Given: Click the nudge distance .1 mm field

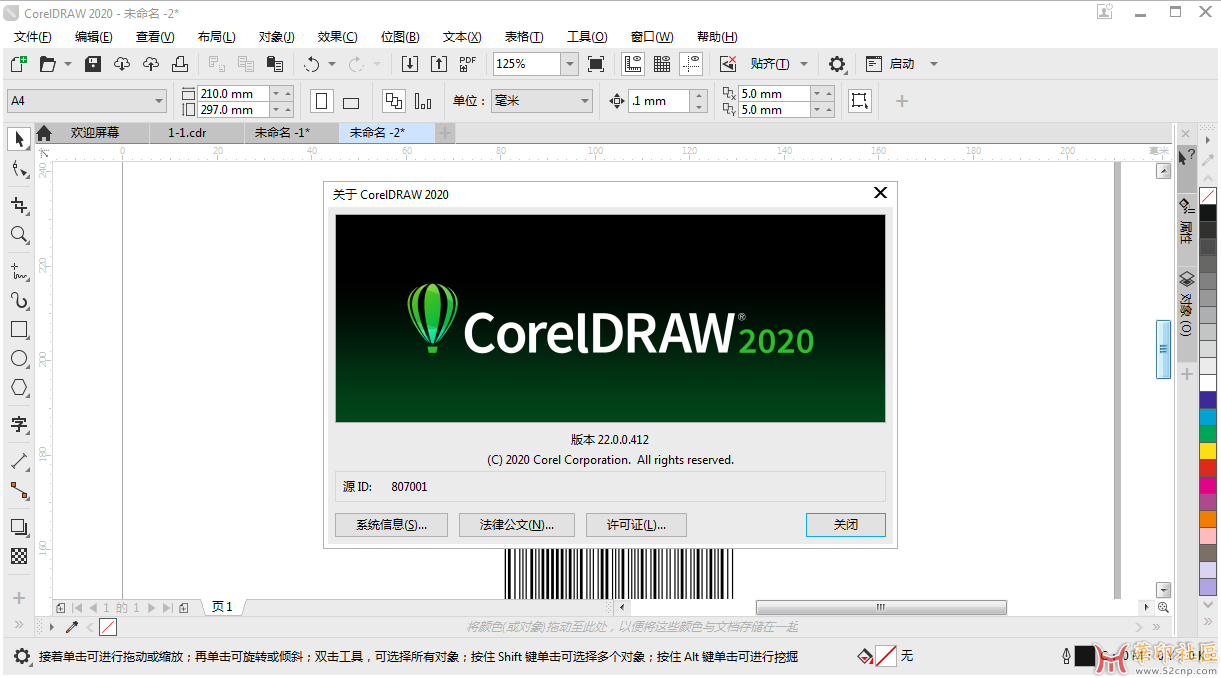Looking at the screenshot, I should coord(660,101).
